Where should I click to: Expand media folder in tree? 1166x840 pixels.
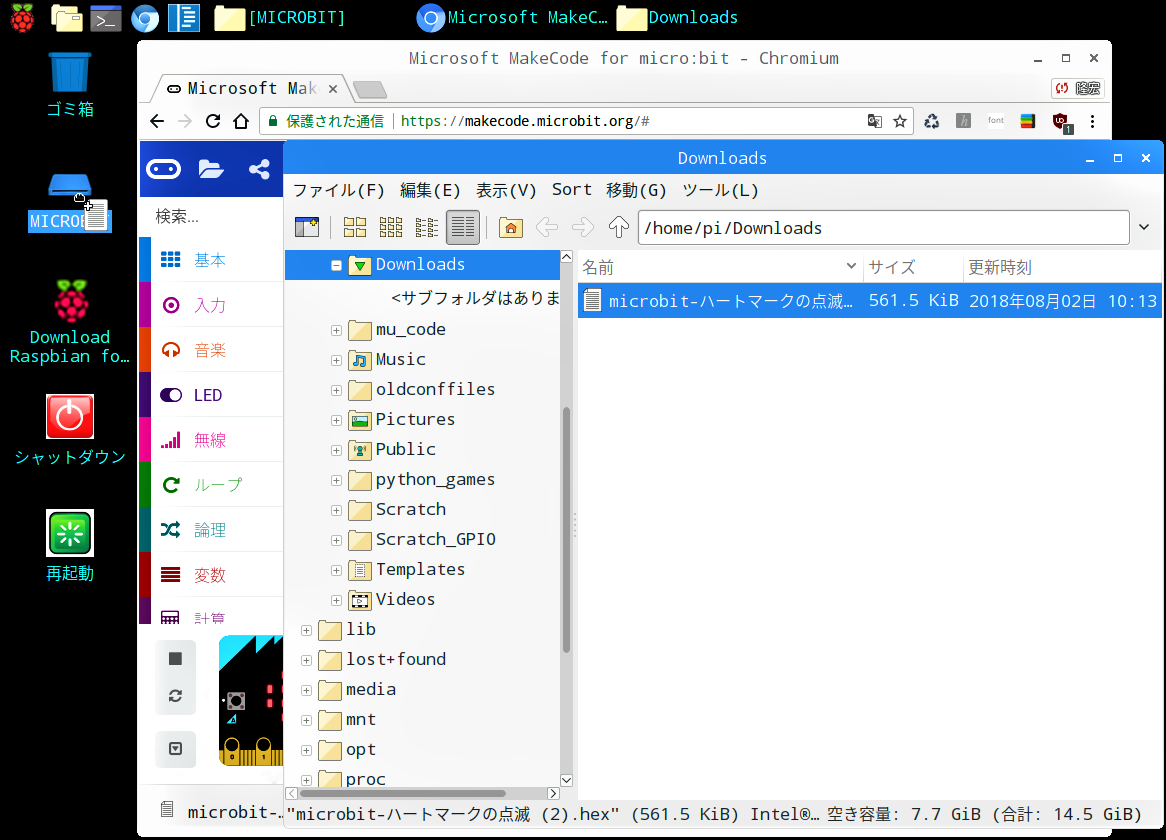[x=306, y=691]
